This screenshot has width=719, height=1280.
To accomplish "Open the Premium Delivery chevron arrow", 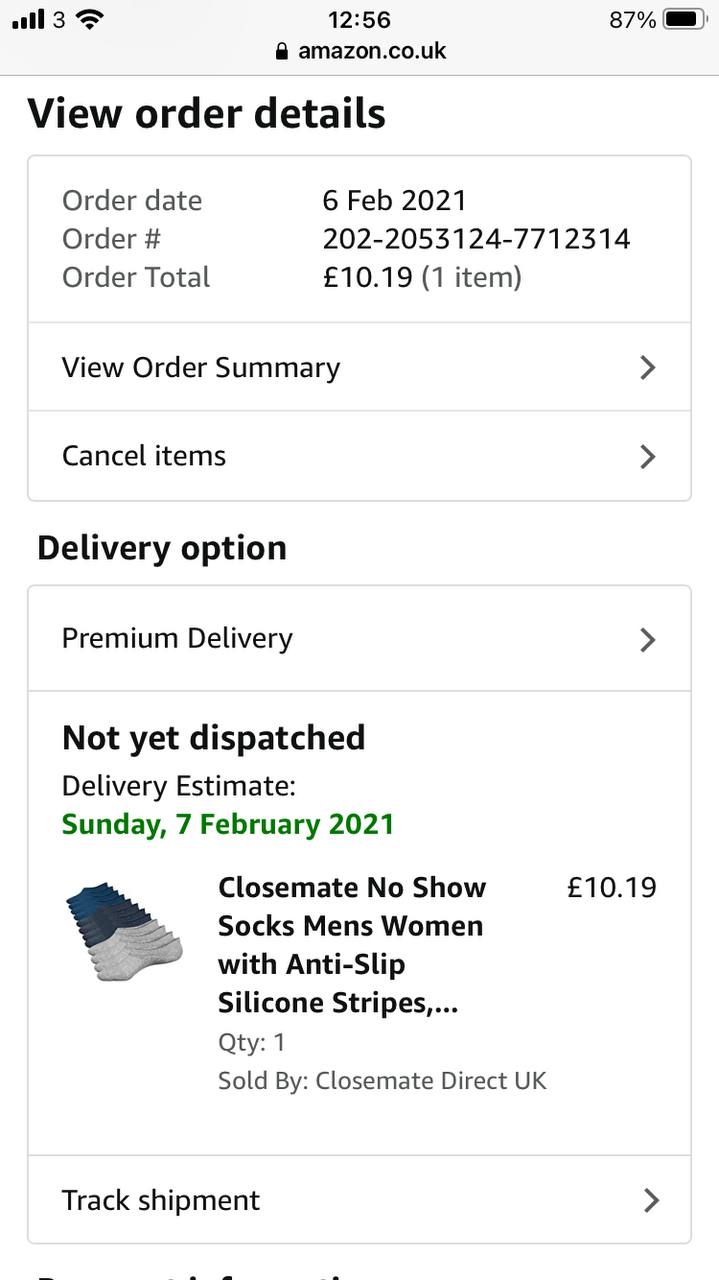I will point(647,639).
